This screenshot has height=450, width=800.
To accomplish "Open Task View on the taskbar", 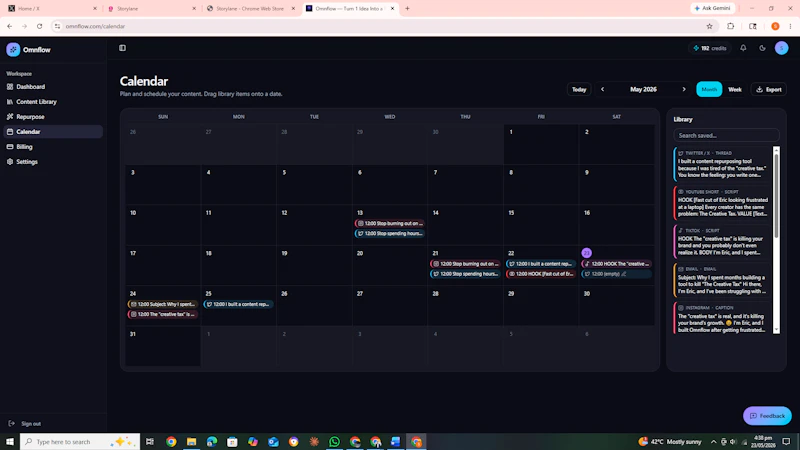I will click(150, 441).
